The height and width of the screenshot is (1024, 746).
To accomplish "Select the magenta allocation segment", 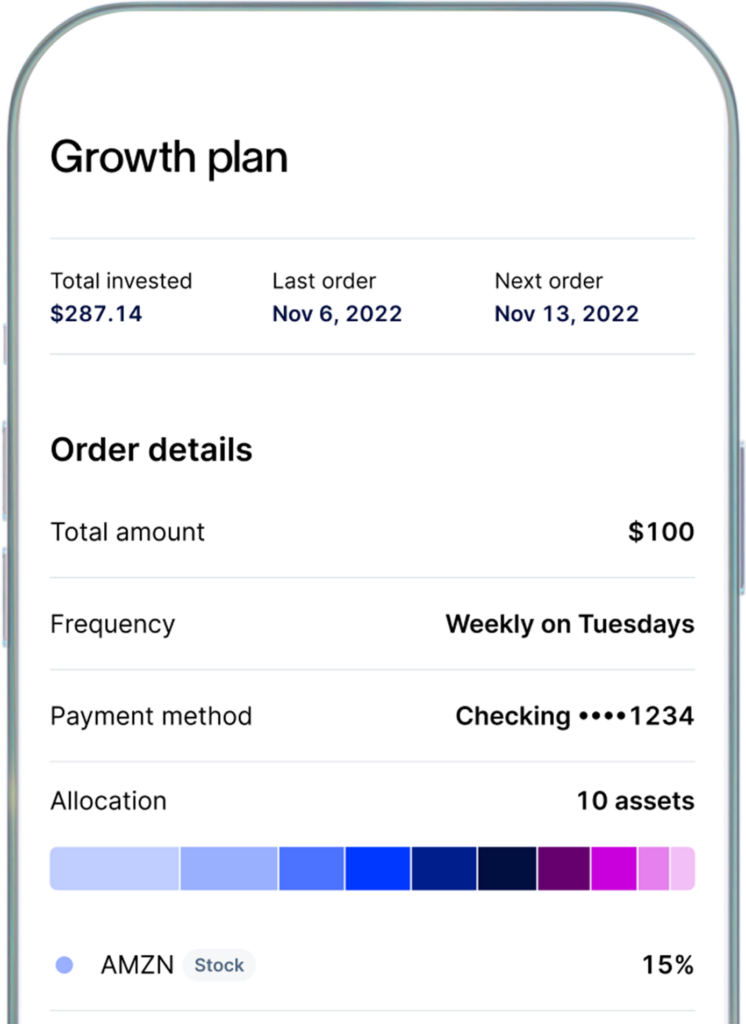I will (x=614, y=868).
